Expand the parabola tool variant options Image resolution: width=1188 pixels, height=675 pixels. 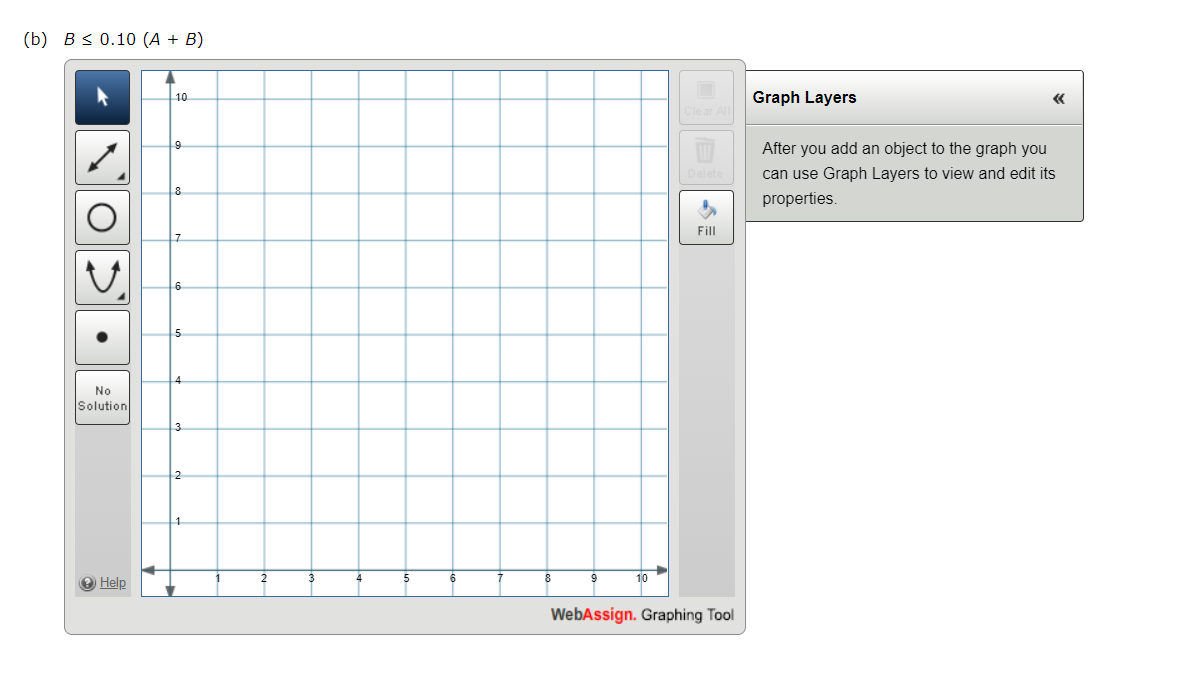[x=122, y=296]
